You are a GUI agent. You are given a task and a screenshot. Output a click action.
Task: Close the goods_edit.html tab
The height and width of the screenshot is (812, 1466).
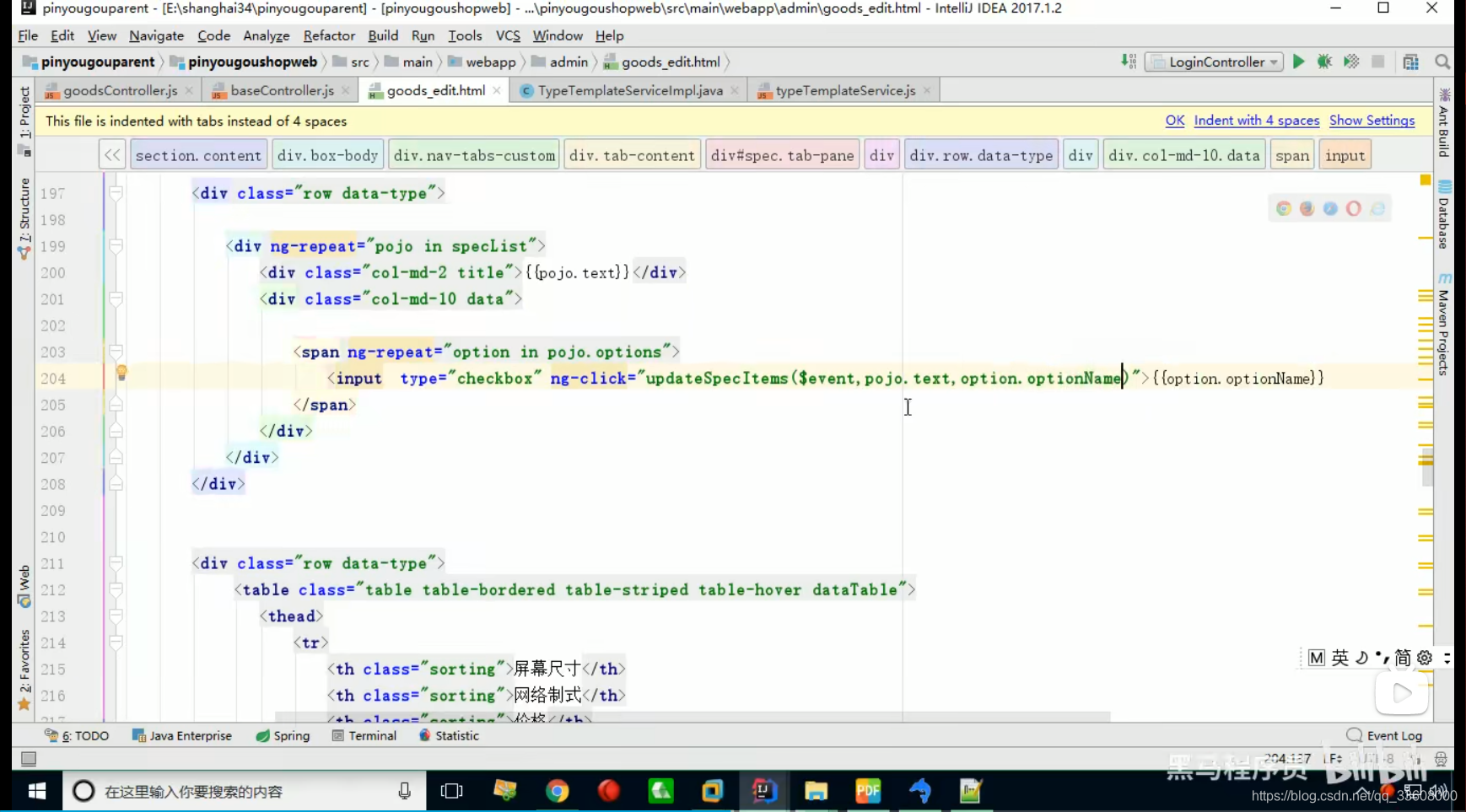tap(497, 90)
